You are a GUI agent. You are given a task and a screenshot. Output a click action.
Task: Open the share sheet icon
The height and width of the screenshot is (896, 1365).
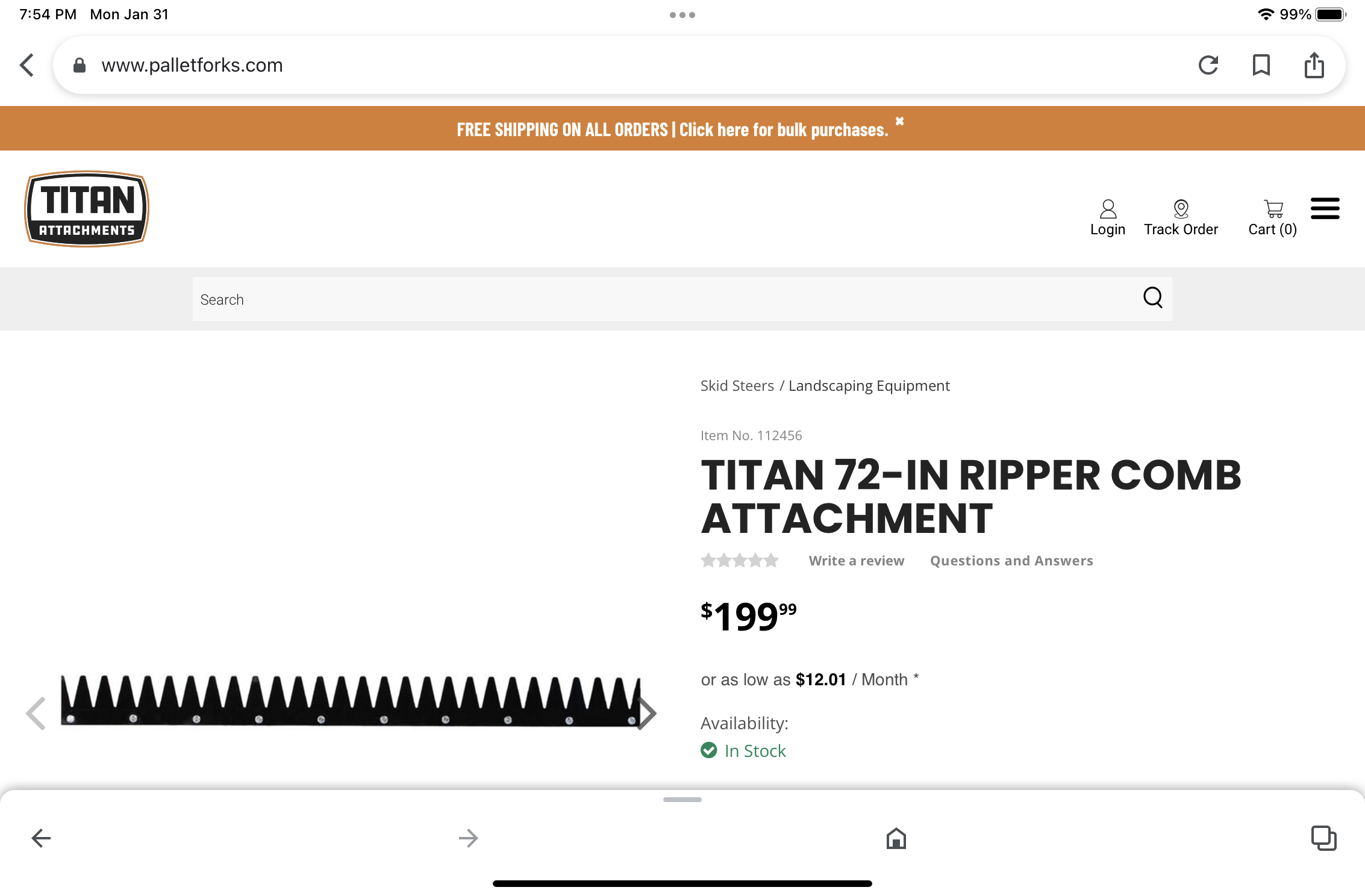coord(1314,65)
